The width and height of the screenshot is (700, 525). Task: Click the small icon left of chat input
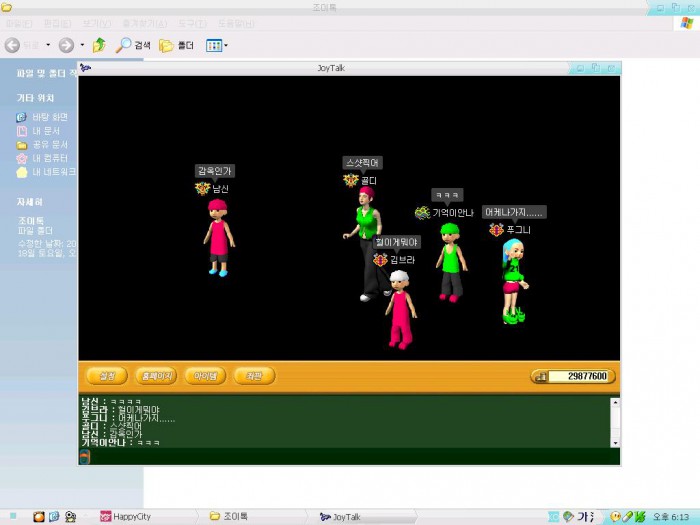pos(85,457)
